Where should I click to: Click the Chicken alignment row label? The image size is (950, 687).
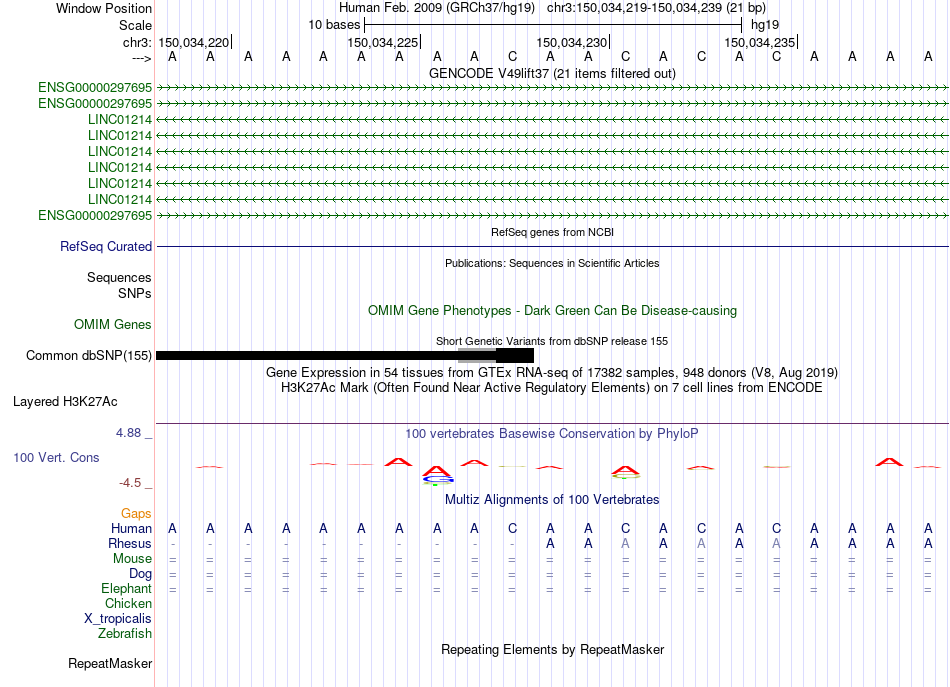point(128,604)
